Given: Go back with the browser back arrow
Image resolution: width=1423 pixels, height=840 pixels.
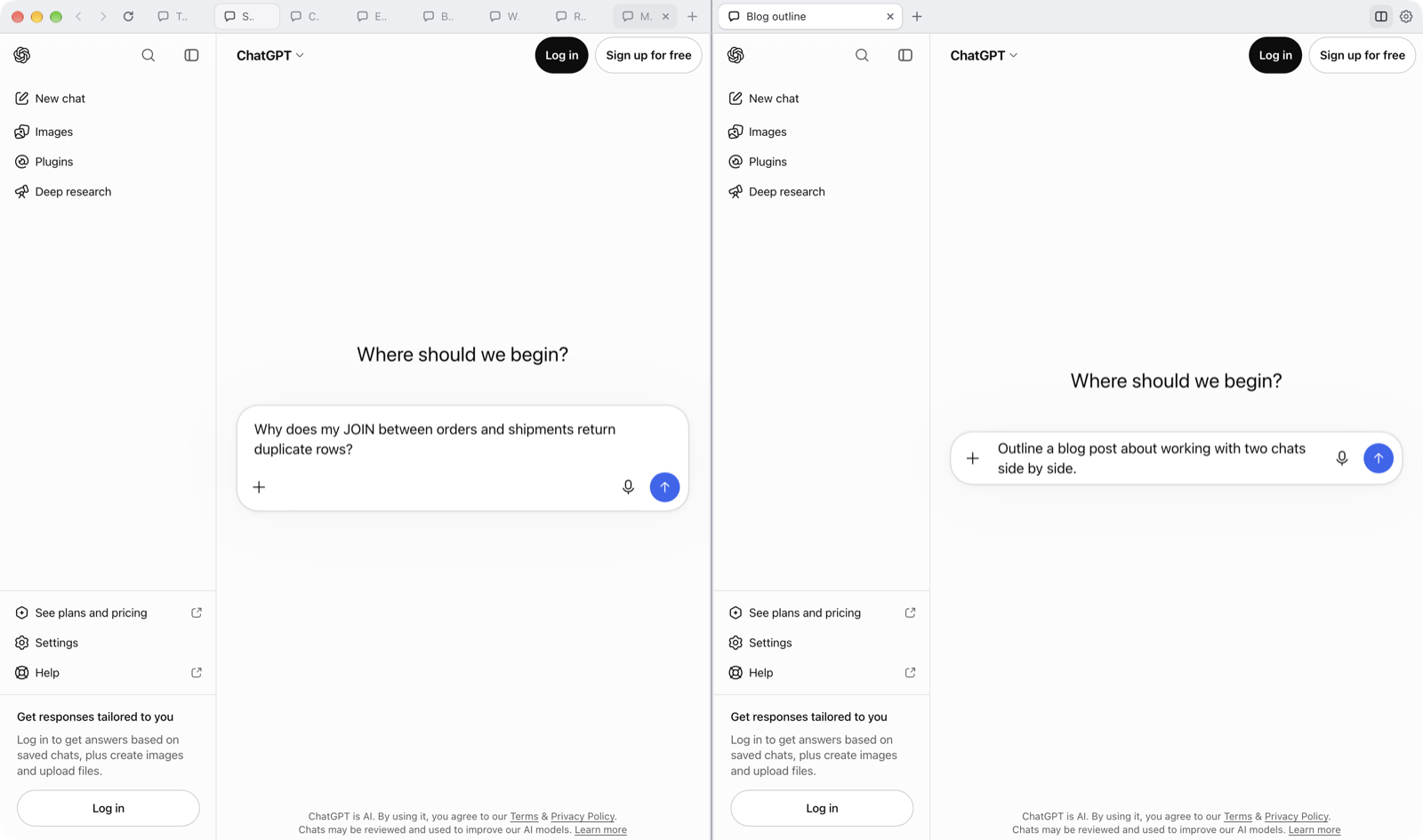Looking at the screenshot, I should 78,16.
